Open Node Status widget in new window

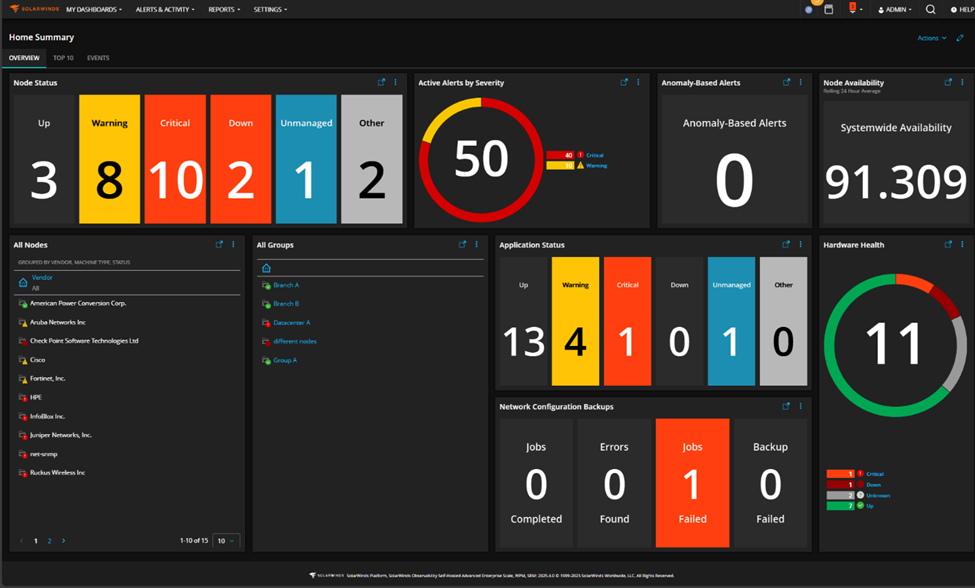tap(381, 82)
